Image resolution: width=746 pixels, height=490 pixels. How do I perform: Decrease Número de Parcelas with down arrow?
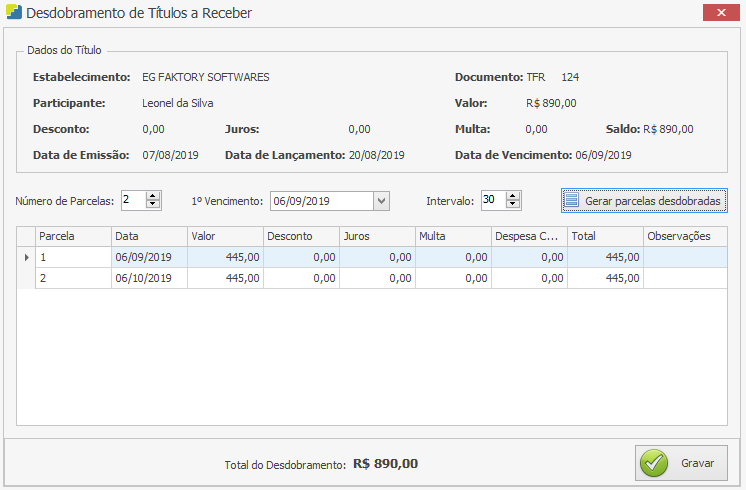(153, 205)
